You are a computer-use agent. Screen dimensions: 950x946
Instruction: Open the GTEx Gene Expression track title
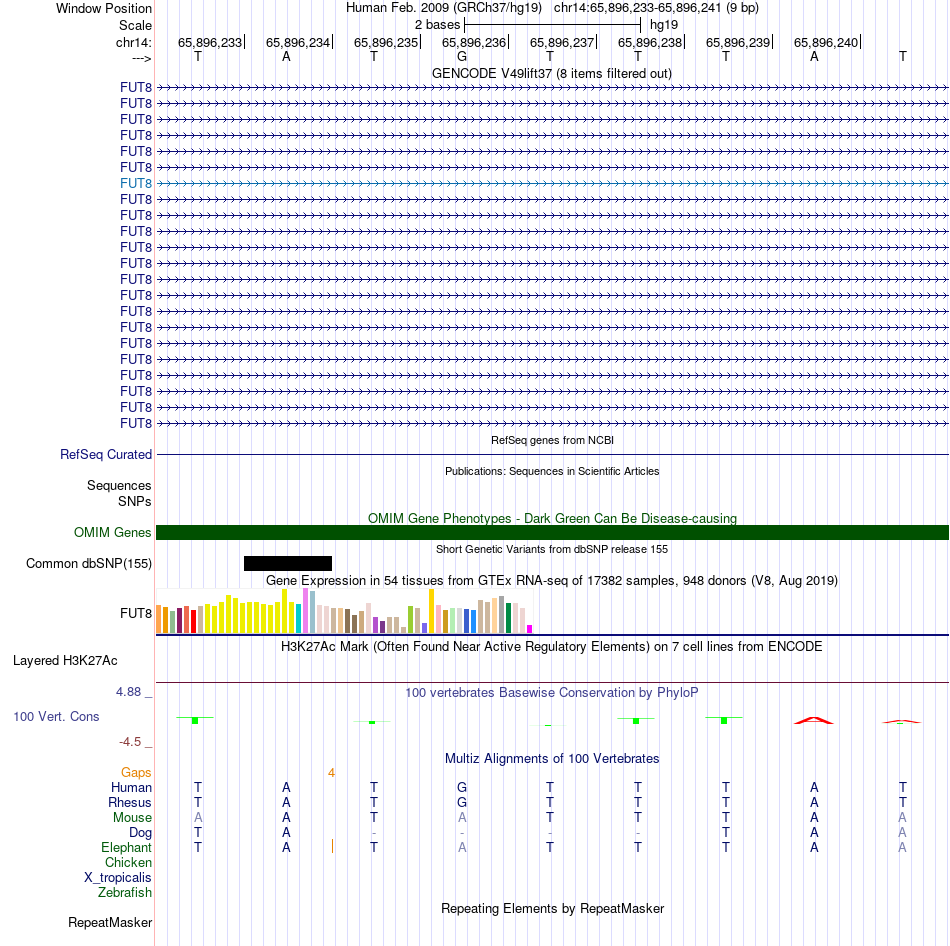552,581
